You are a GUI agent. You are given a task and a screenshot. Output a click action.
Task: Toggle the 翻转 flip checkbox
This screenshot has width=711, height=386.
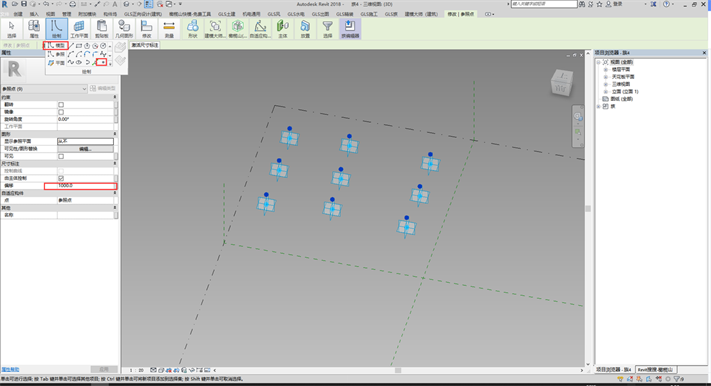point(61,104)
